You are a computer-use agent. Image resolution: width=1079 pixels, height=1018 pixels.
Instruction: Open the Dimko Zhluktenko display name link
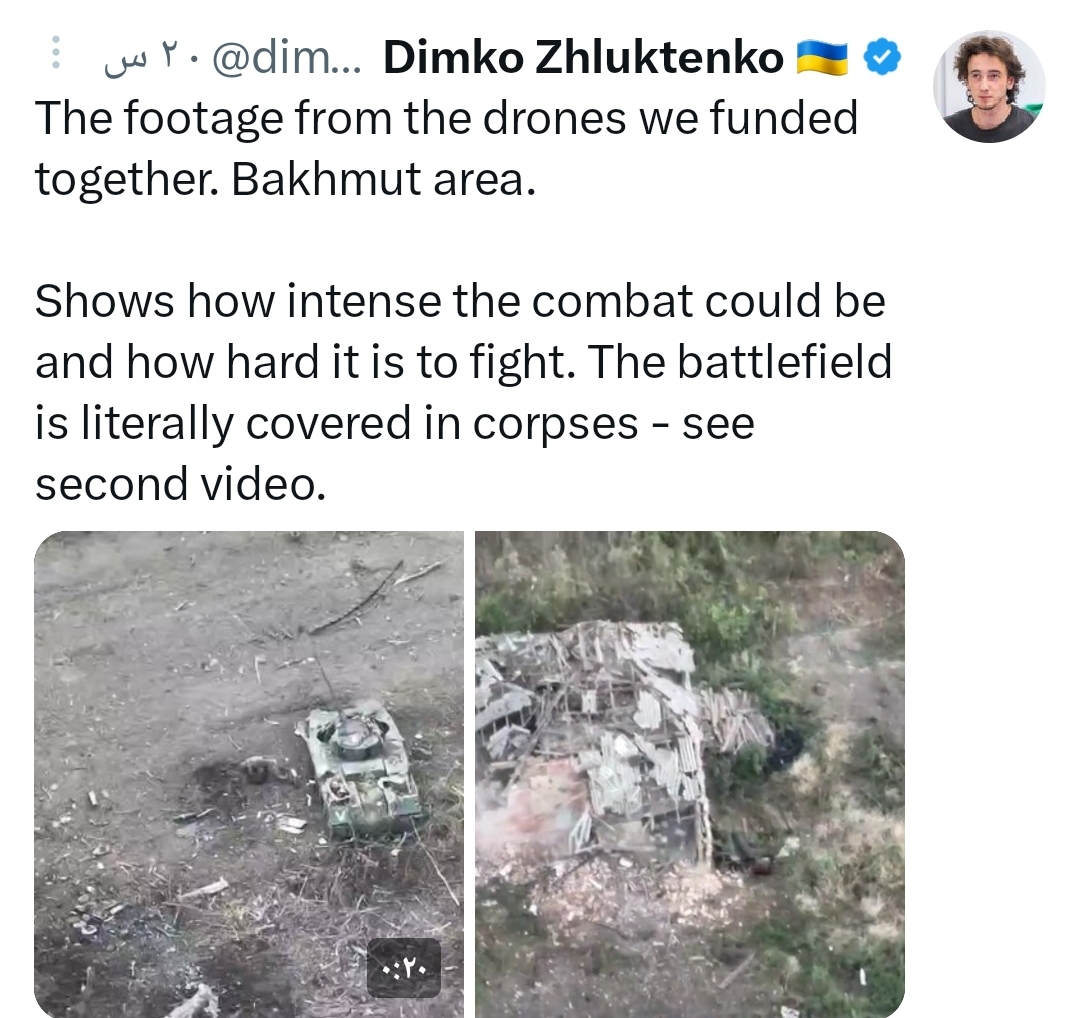pos(584,57)
